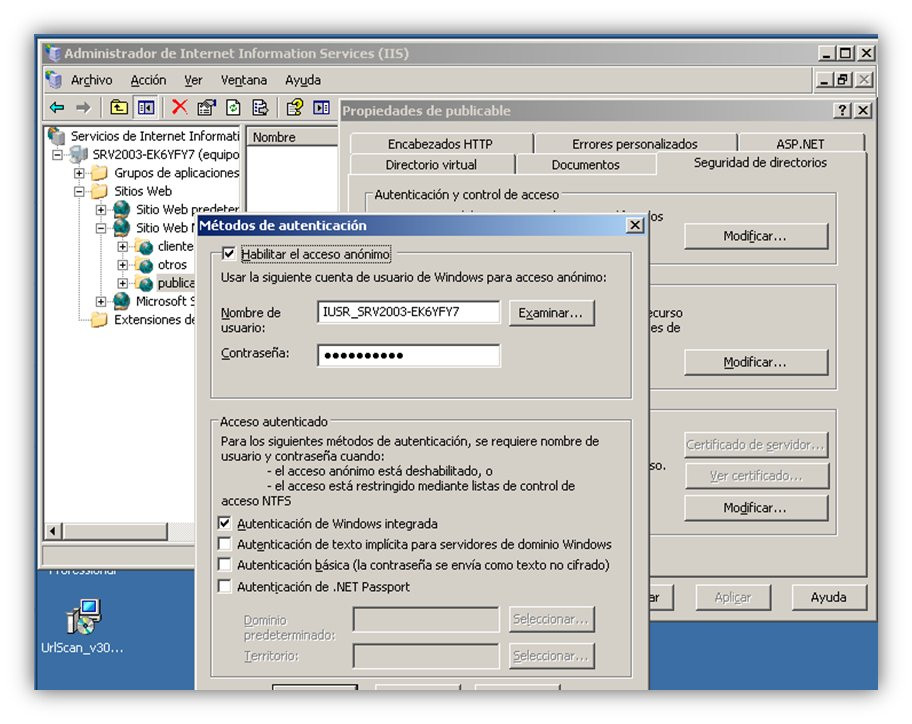Click the otros virtual directory icon

click(144, 265)
